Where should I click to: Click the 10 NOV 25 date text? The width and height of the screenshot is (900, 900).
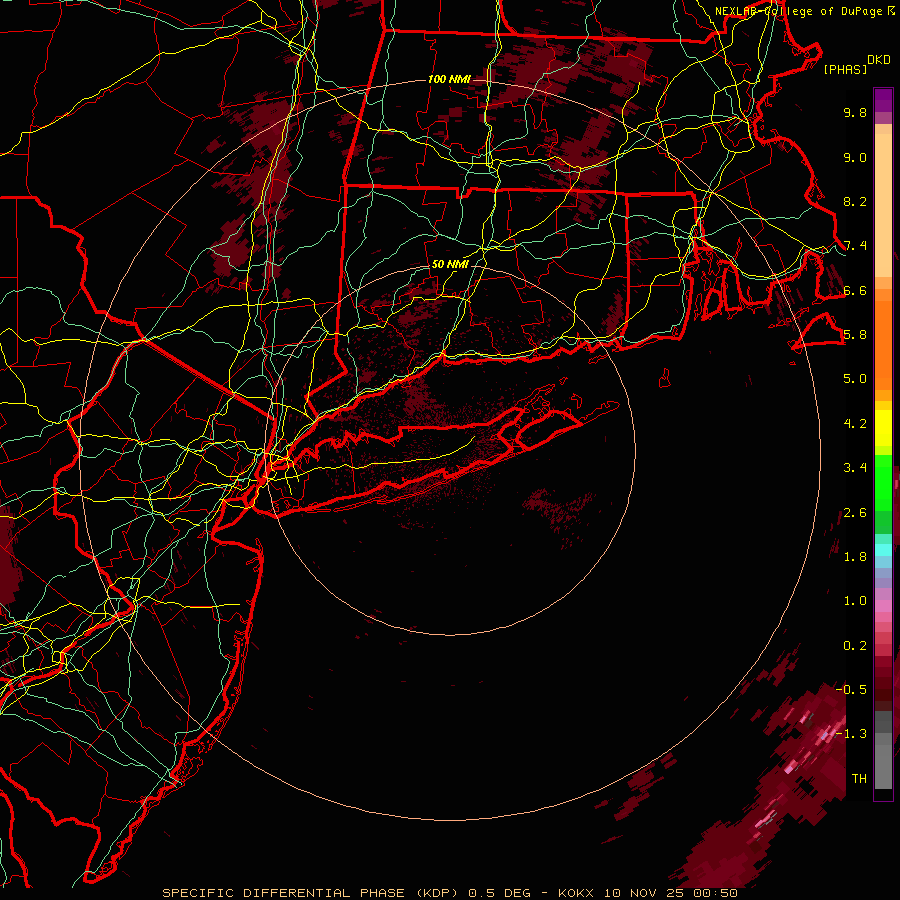(x=642, y=893)
